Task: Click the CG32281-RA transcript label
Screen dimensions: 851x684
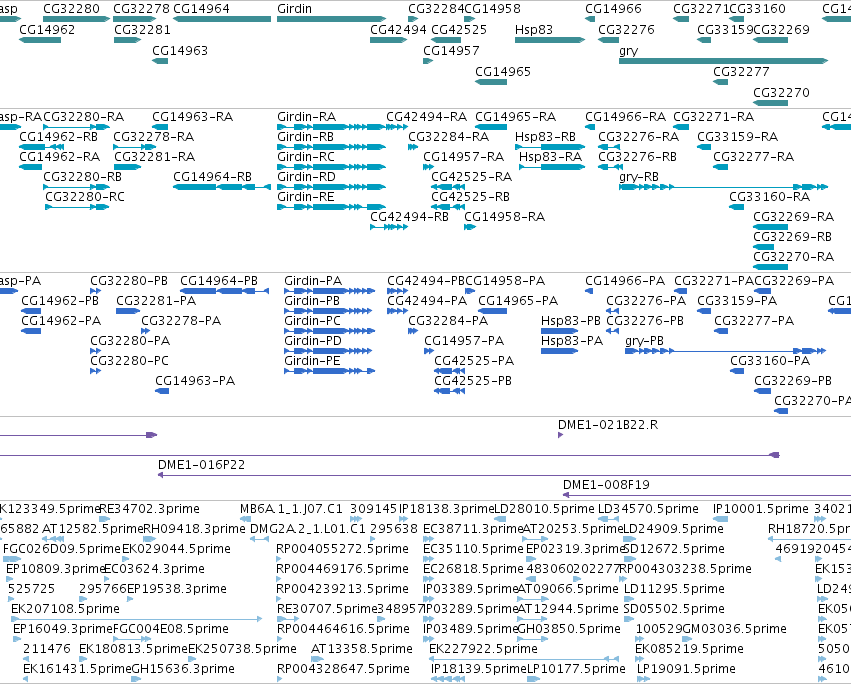Action: tap(154, 157)
